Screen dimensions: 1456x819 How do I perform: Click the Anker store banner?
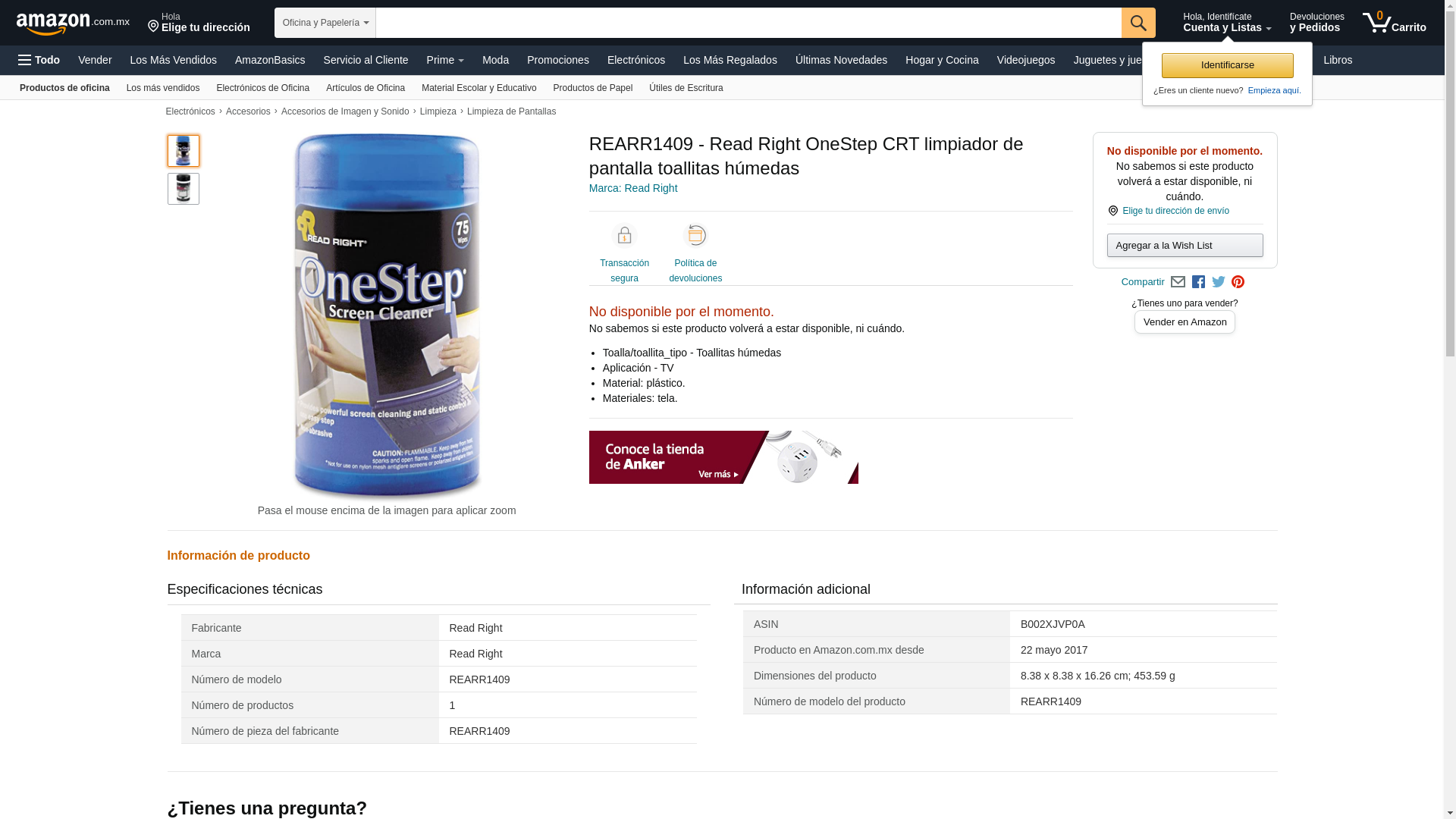723,457
